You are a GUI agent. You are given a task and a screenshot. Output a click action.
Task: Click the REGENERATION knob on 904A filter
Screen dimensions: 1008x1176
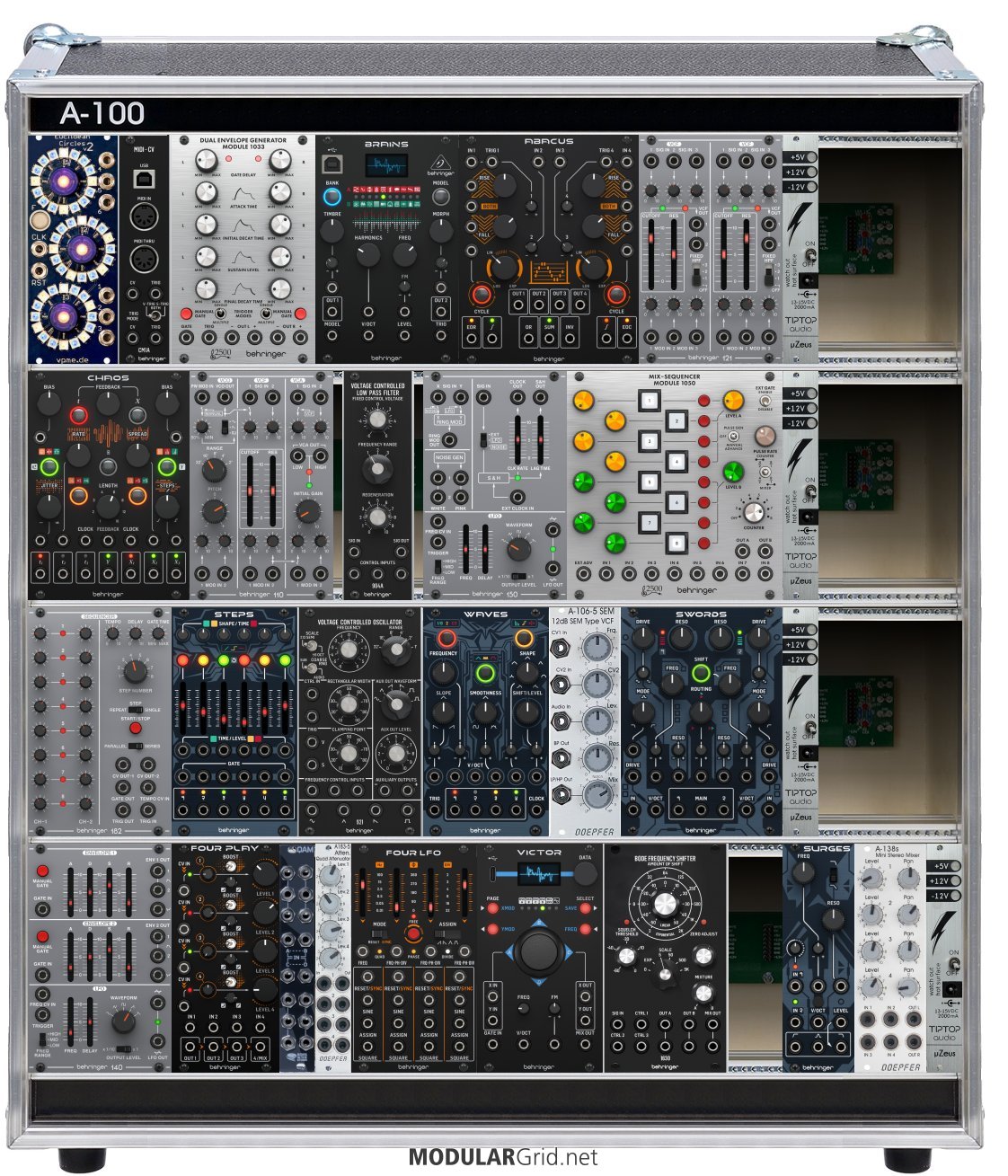pyautogui.click(x=377, y=517)
